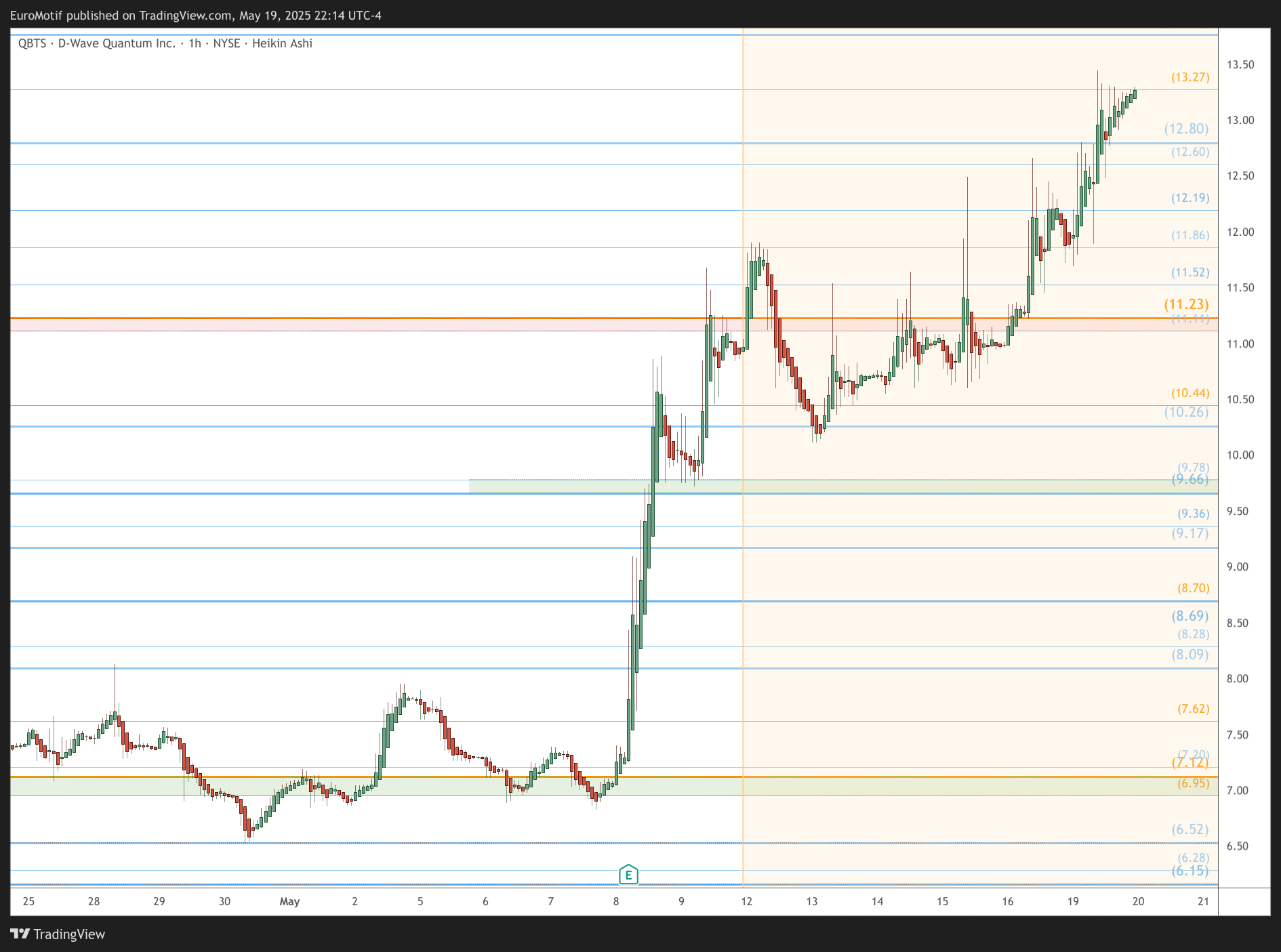1281x952 pixels.
Task: Click the (7.62) orange level label
Action: tap(1193, 709)
